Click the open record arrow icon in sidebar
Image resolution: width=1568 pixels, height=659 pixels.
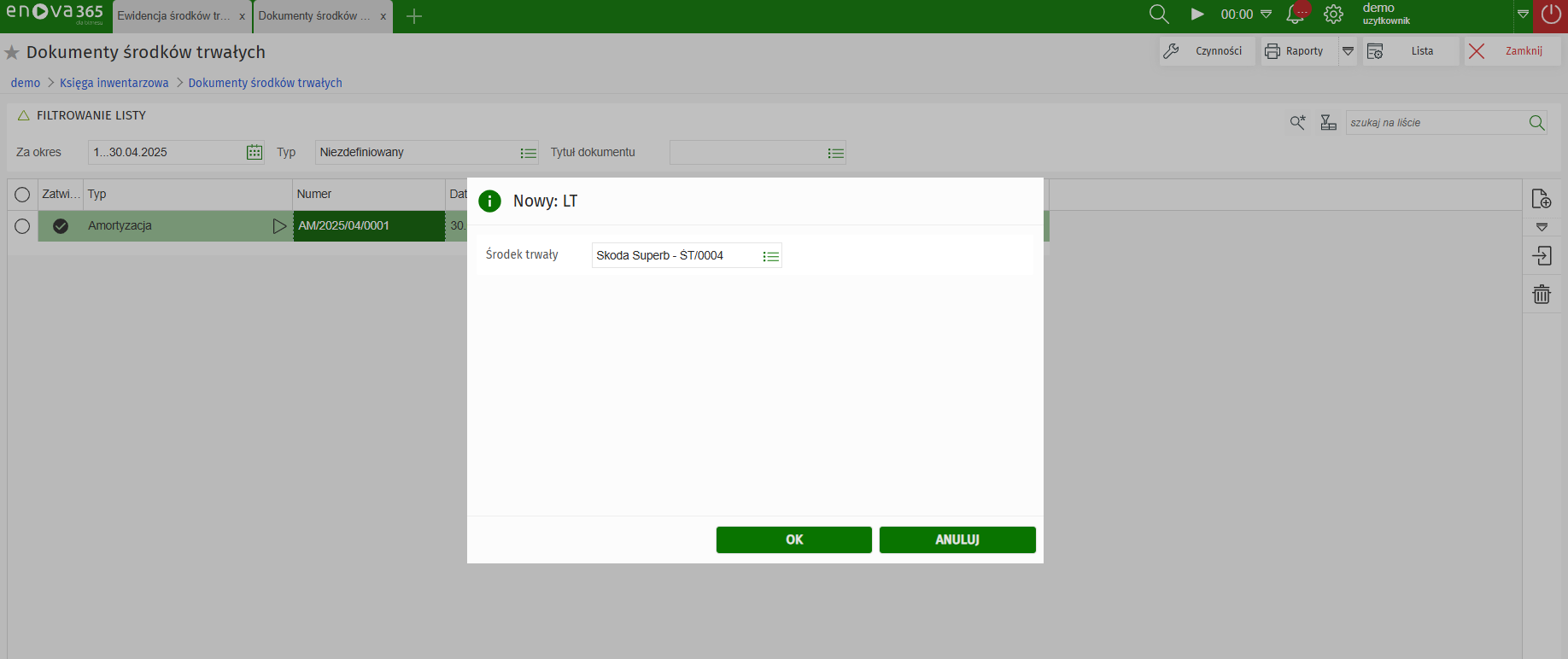(x=1542, y=256)
